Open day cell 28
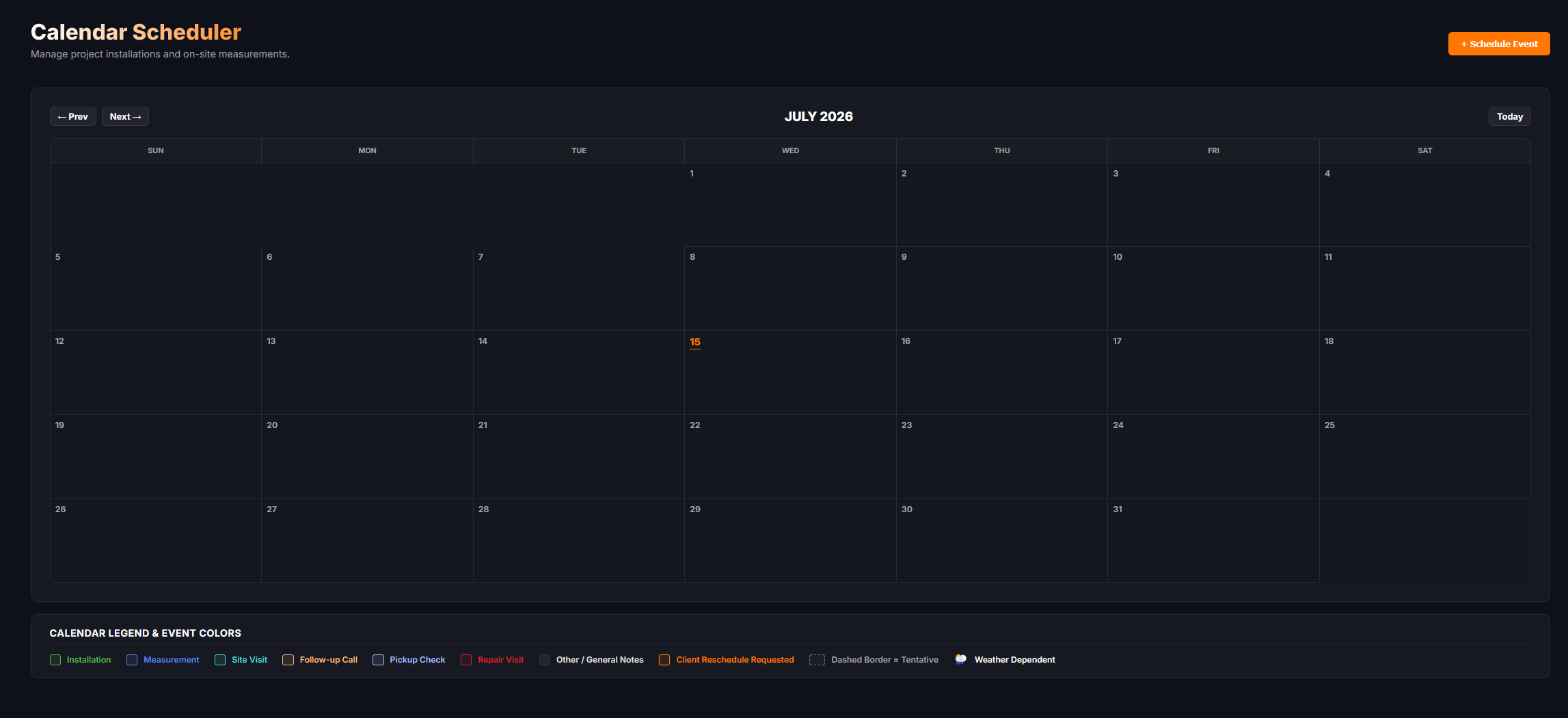 579,540
